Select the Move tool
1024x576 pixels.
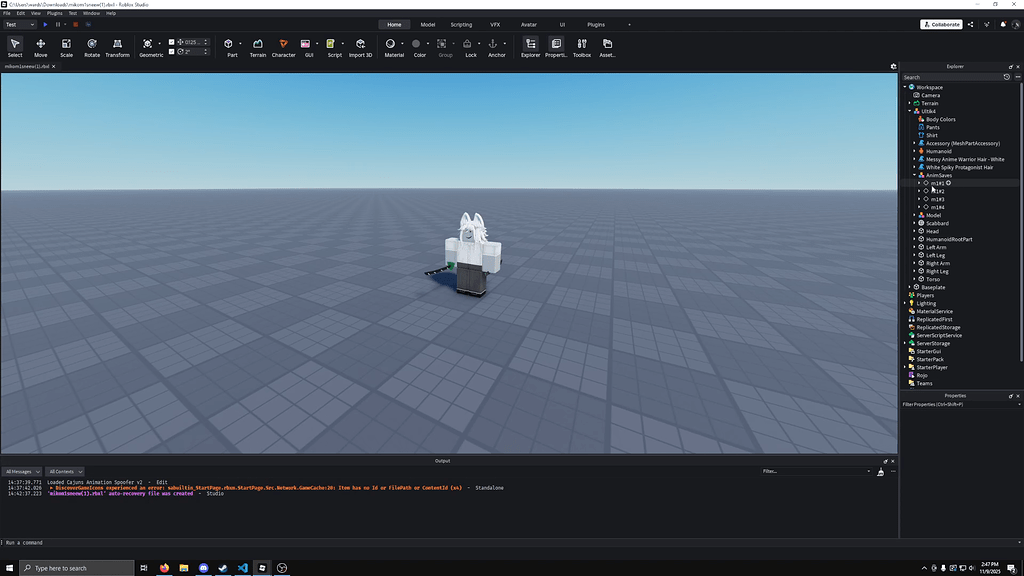point(40,45)
